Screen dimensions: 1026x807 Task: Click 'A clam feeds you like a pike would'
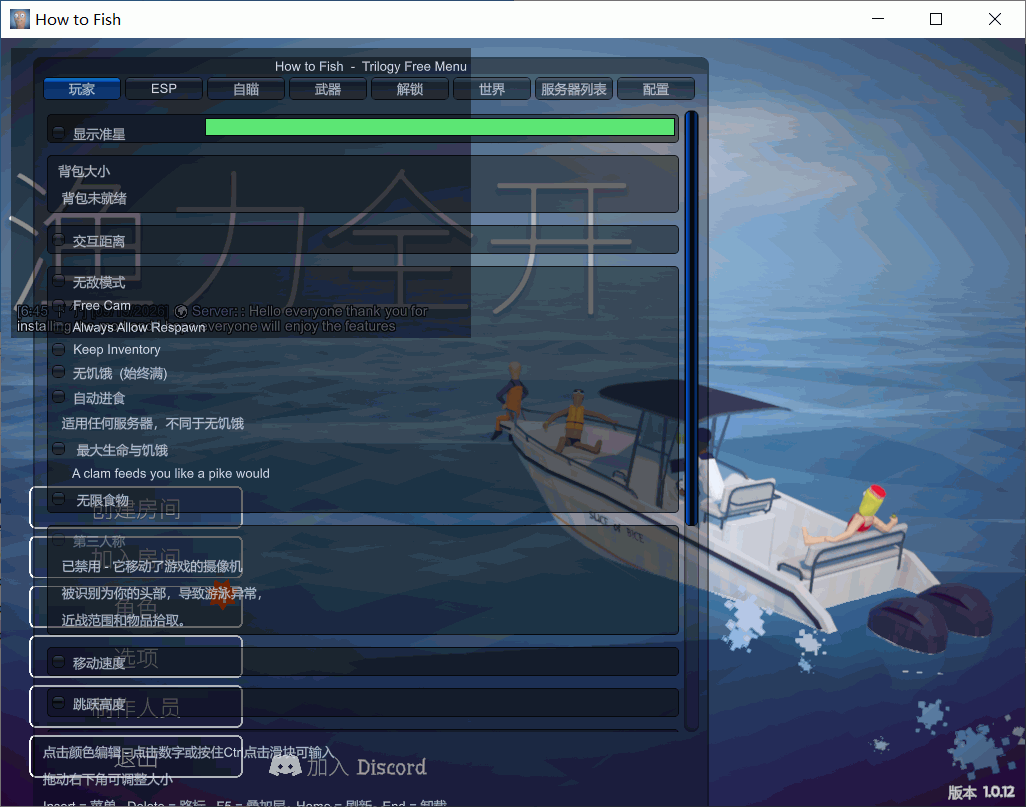coord(171,473)
